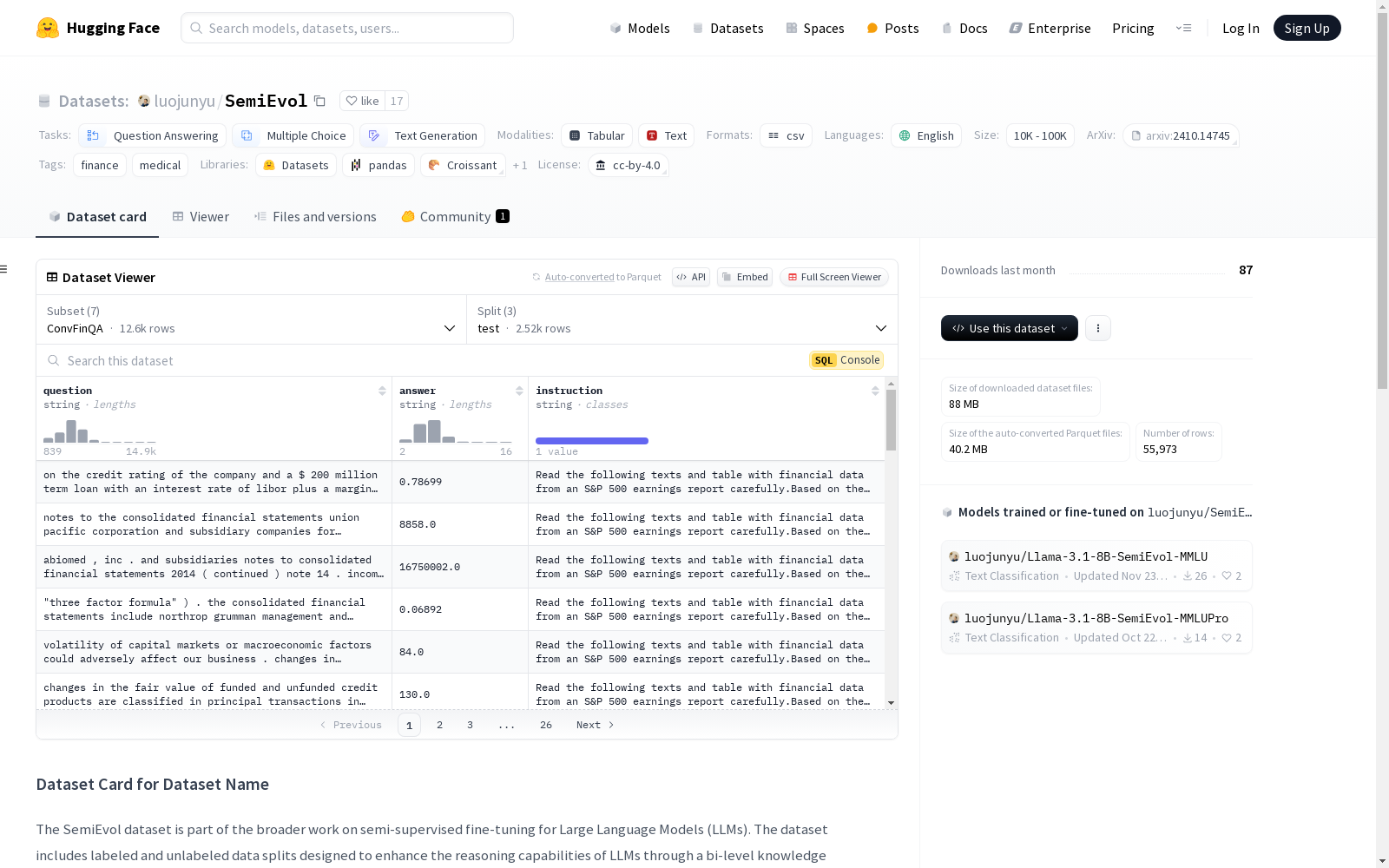The image size is (1389, 868).
Task: Copy dataset name with the copy icon
Action: click(319, 101)
